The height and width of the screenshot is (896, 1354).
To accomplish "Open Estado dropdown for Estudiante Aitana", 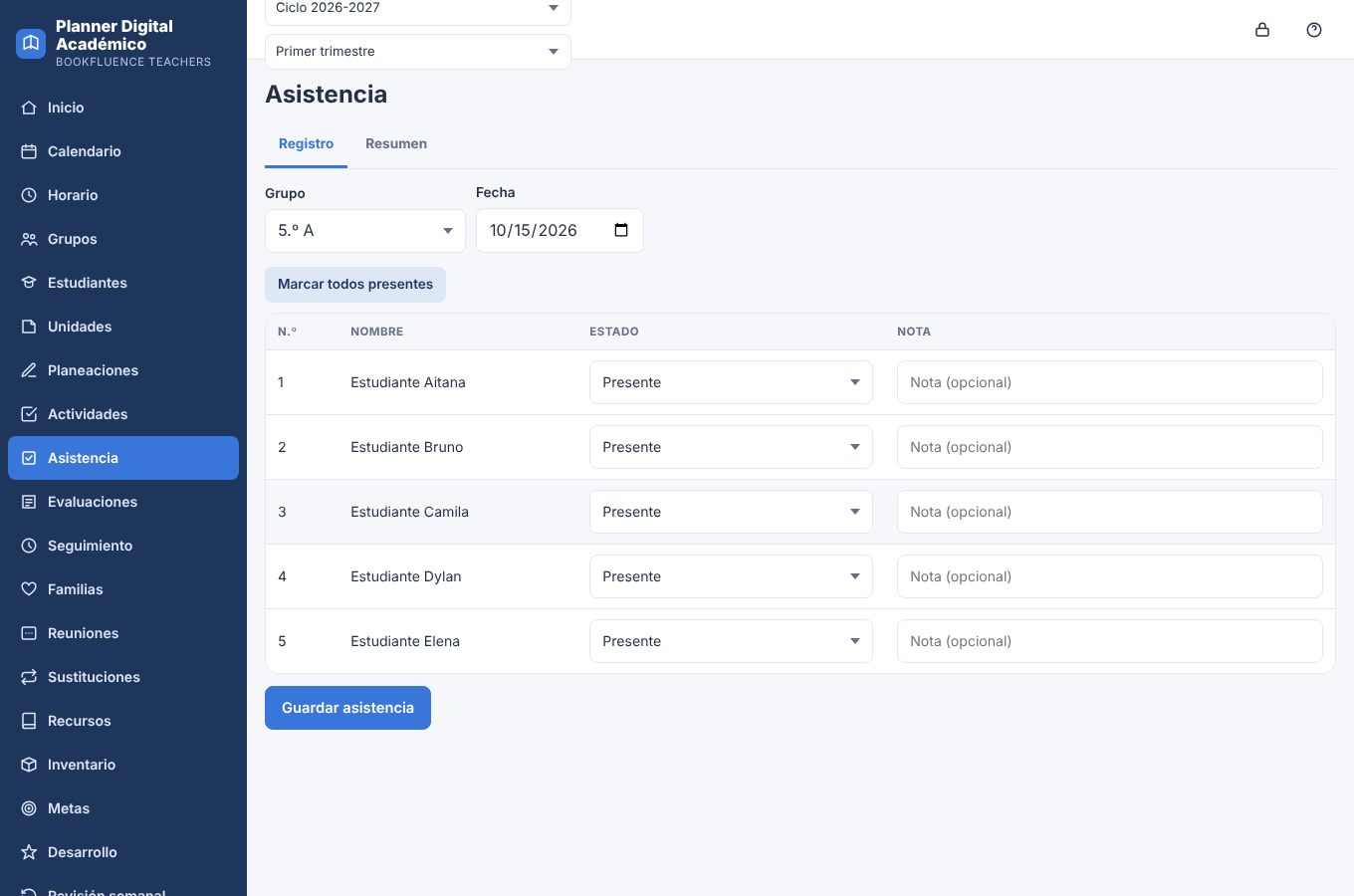I will (731, 382).
